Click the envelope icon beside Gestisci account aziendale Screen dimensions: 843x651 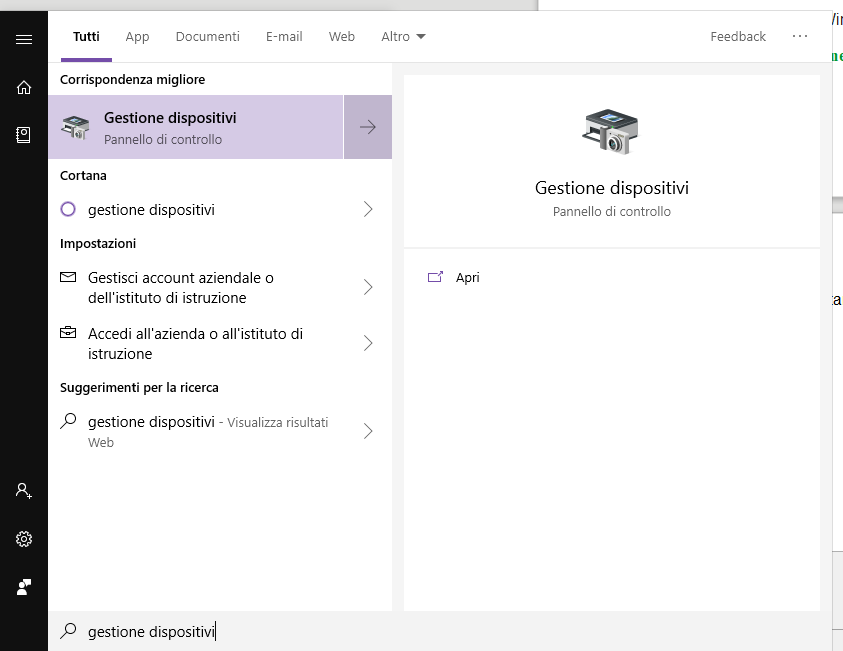[68, 277]
